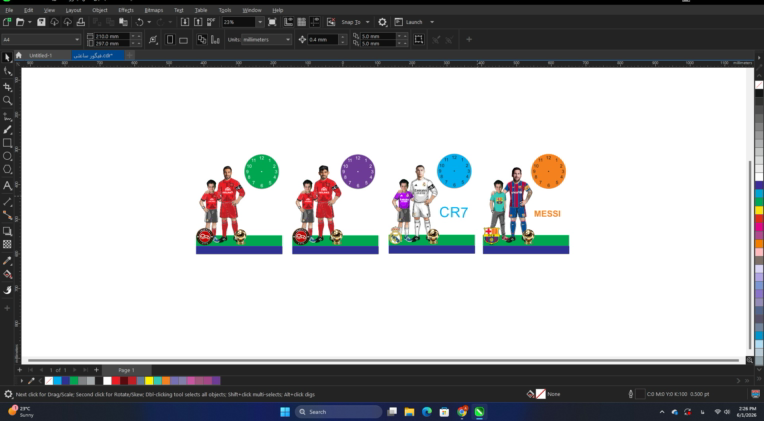Viewport: 764px width, 421px height.
Task: Click the Page 1 tab
Action: point(127,370)
